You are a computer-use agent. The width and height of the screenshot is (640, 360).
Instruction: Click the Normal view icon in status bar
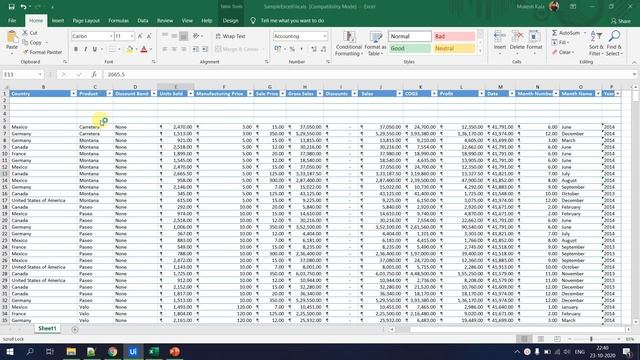(x=524, y=339)
